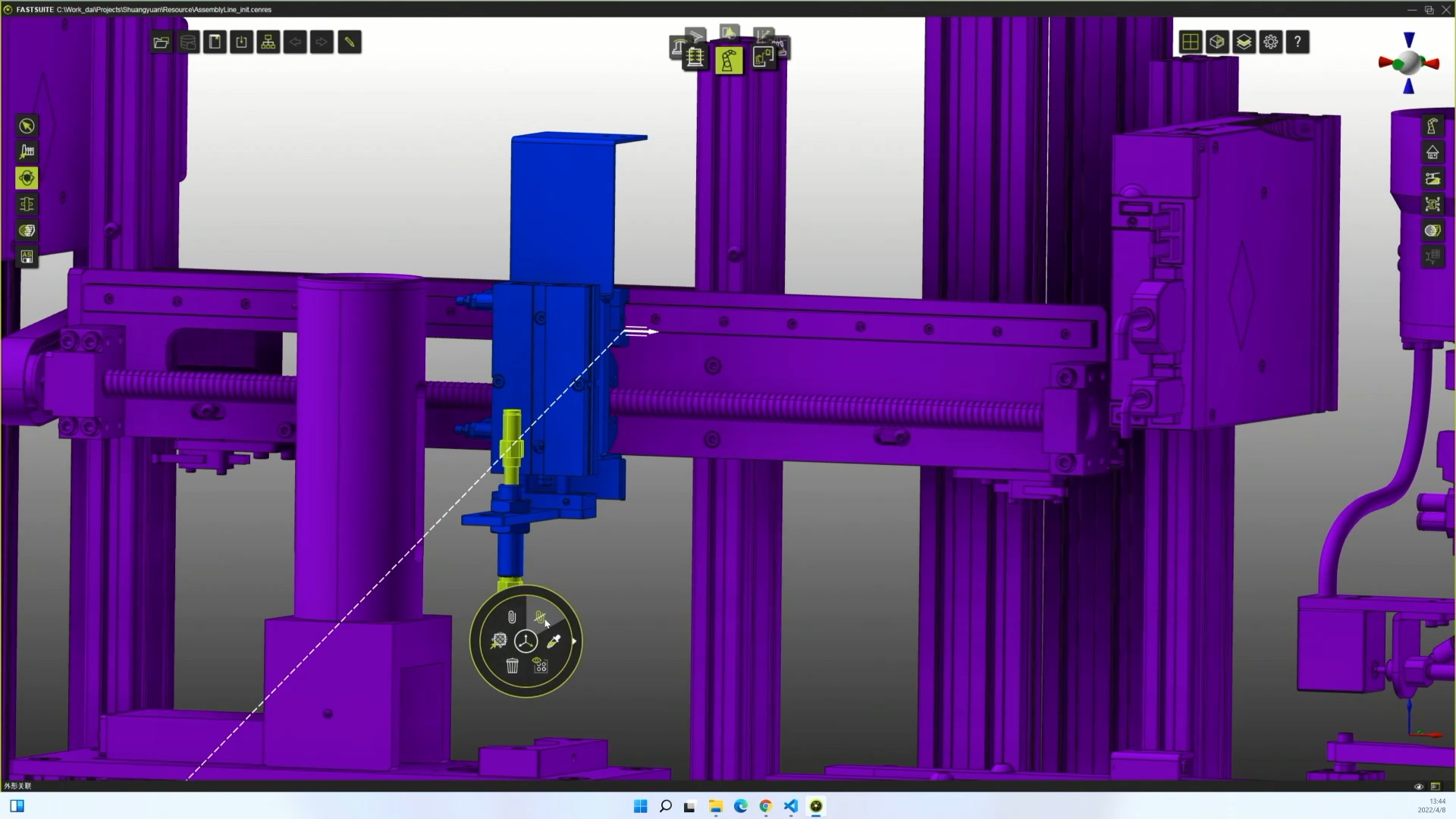1456x819 pixels.
Task: Toggle the highlighted green left sidebar tool
Action: click(27, 178)
